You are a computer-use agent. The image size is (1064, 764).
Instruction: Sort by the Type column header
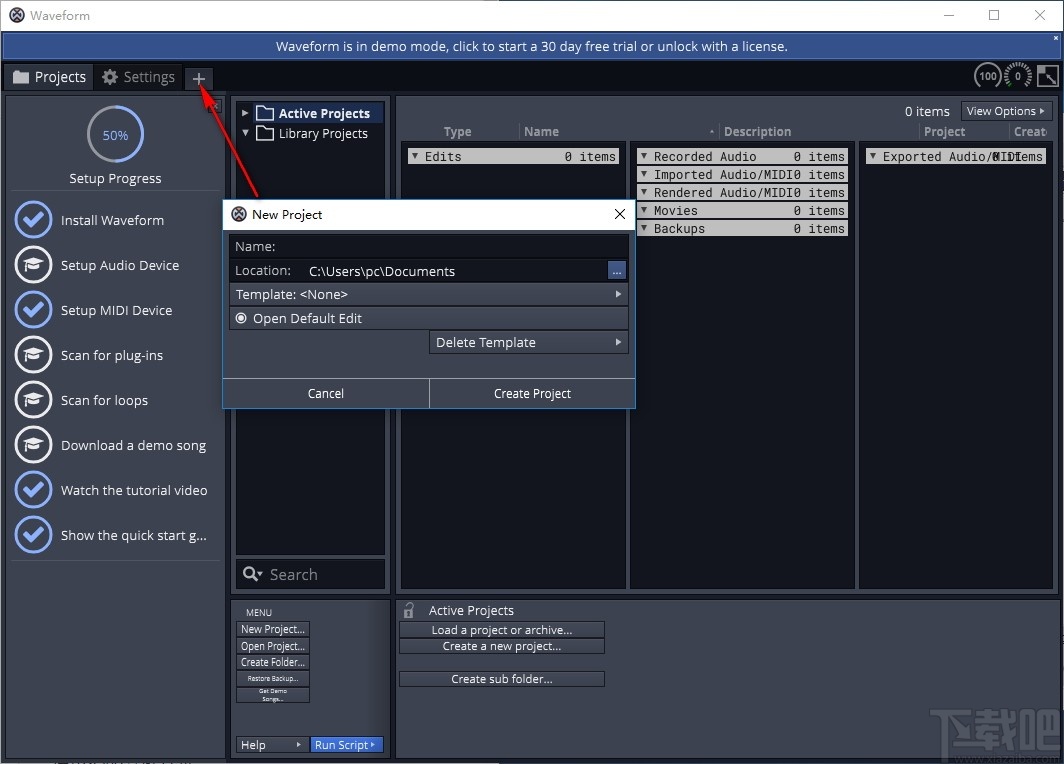pyautogui.click(x=457, y=132)
